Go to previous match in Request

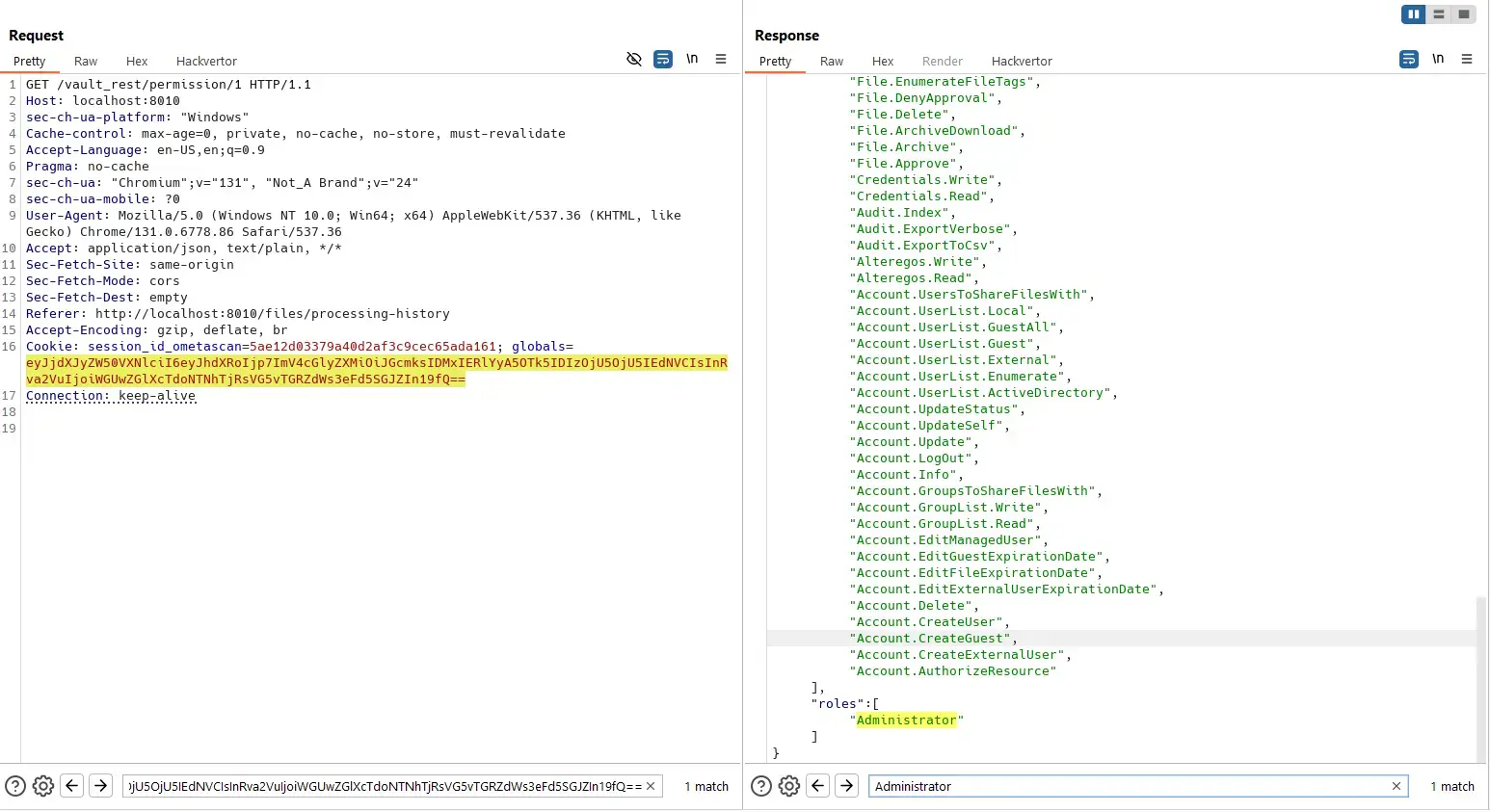coord(72,786)
